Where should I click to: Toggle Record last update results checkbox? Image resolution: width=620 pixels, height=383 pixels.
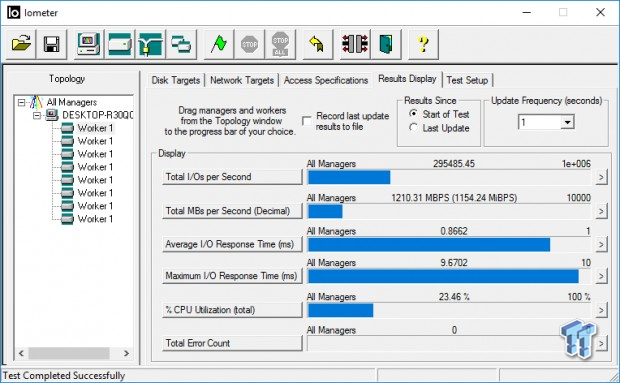tap(306, 121)
